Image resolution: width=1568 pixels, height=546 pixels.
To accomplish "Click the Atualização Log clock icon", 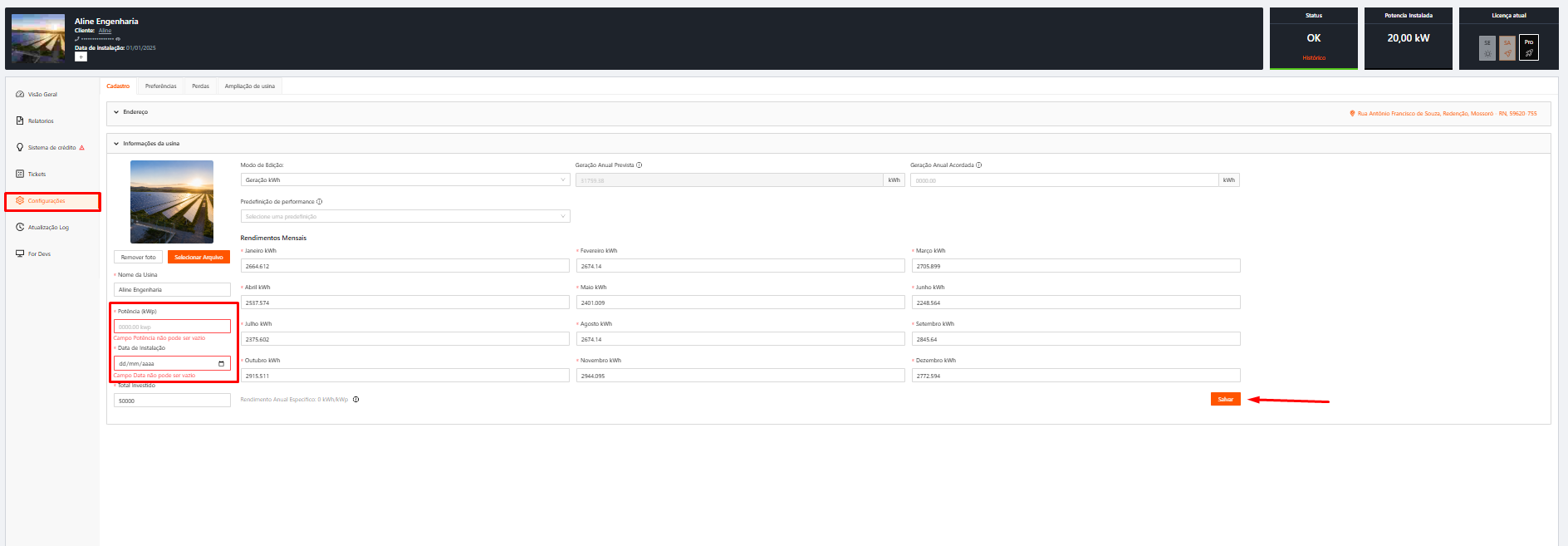I will pyautogui.click(x=20, y=227).
